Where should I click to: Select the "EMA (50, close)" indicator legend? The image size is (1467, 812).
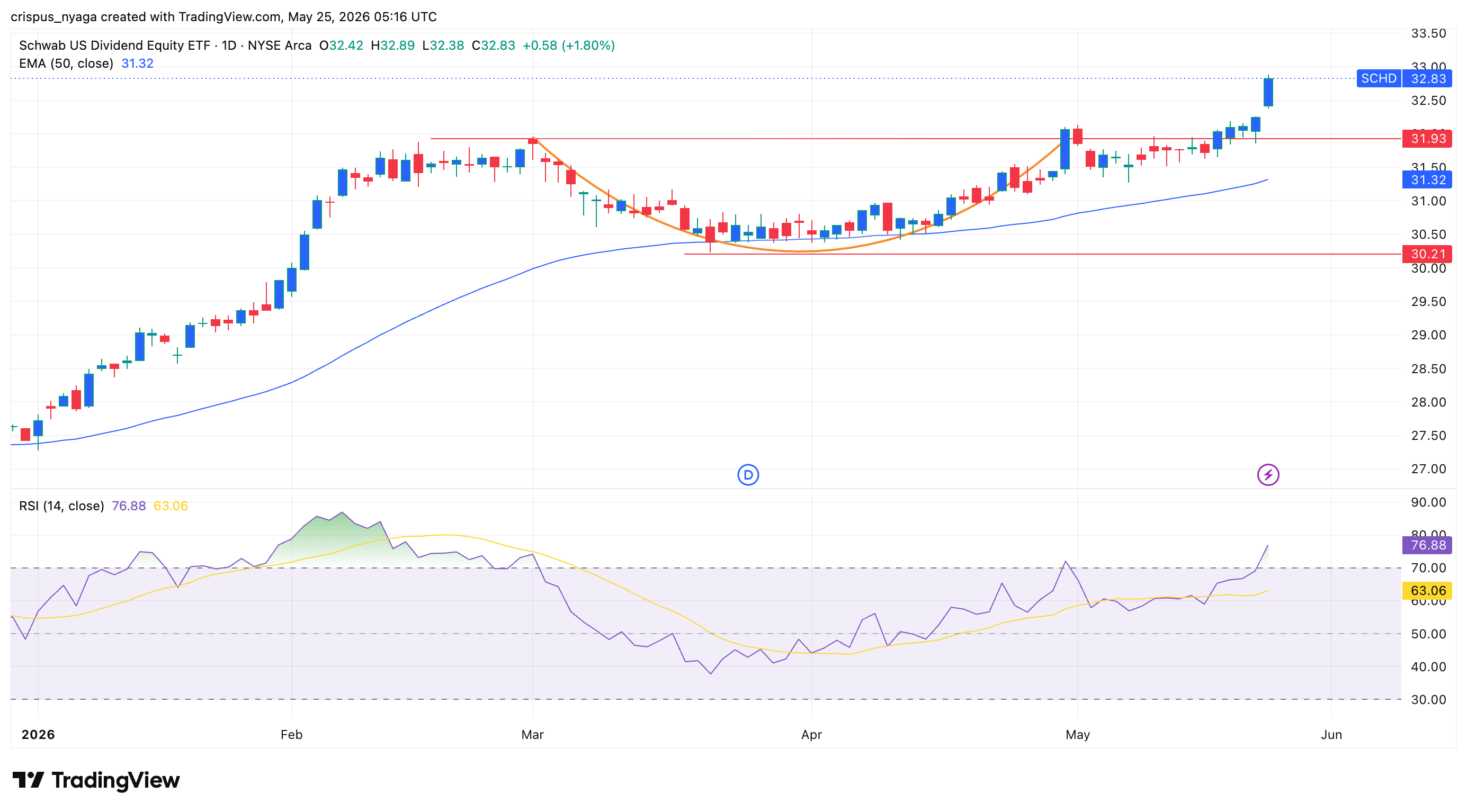pyautogui.click(x=66, y=64)
